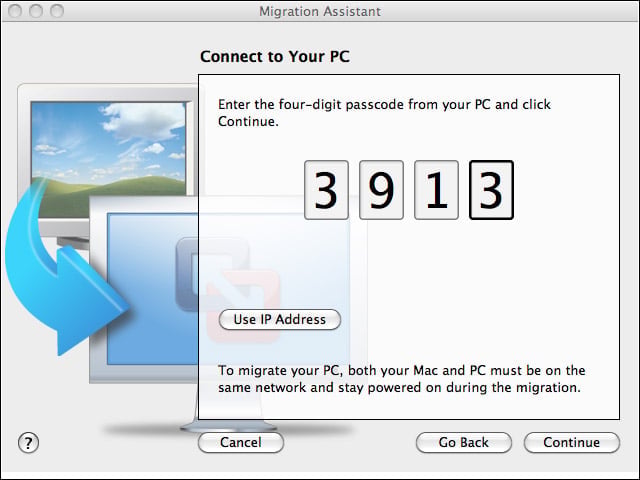Click the same network requirement note
This screenshot has height=480, width=640.
[402, 379]
